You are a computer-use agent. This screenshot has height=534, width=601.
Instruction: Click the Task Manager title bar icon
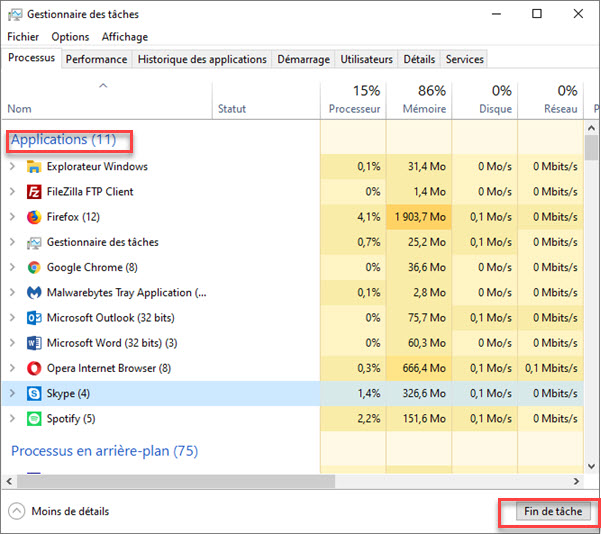(x=15, y=15)
